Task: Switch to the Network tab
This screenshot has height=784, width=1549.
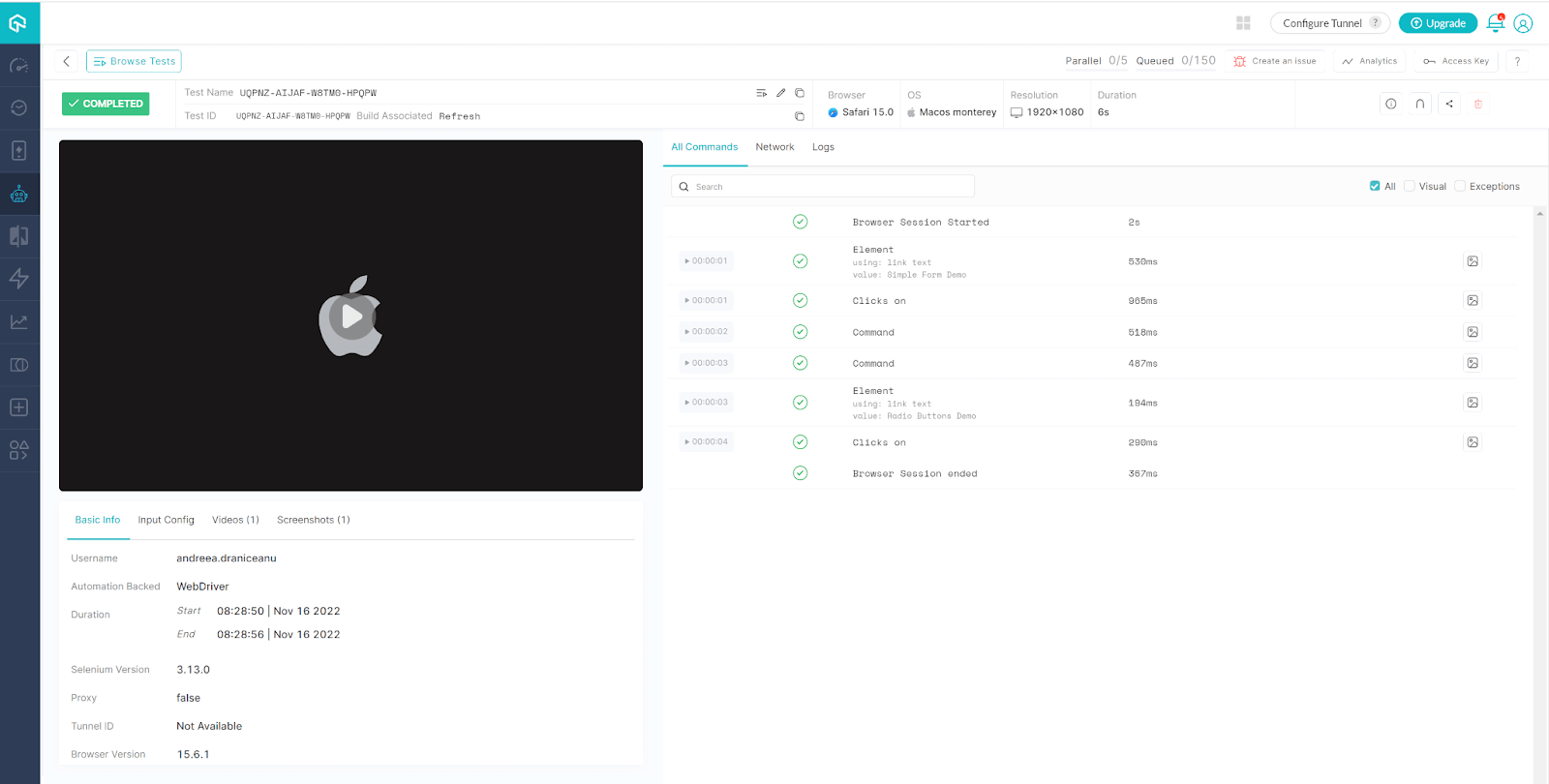Action: point(774,147)
